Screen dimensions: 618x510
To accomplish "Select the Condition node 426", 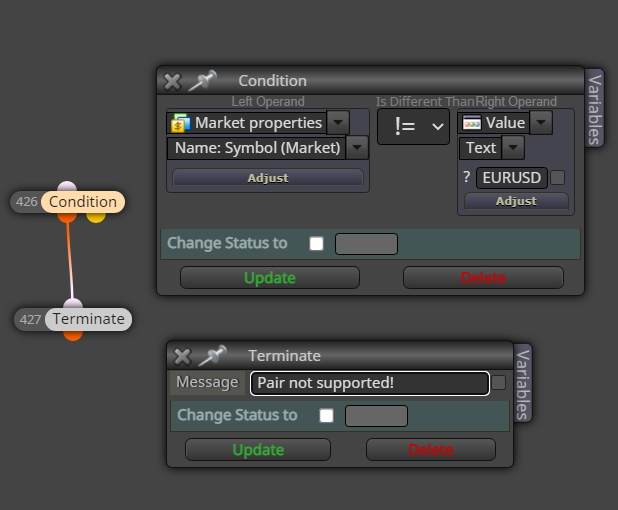I will click(83, 202).
